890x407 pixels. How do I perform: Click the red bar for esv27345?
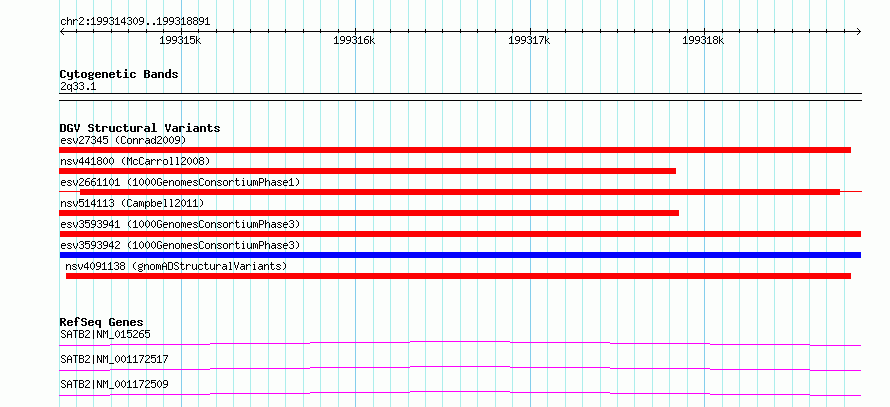point(455,150)
